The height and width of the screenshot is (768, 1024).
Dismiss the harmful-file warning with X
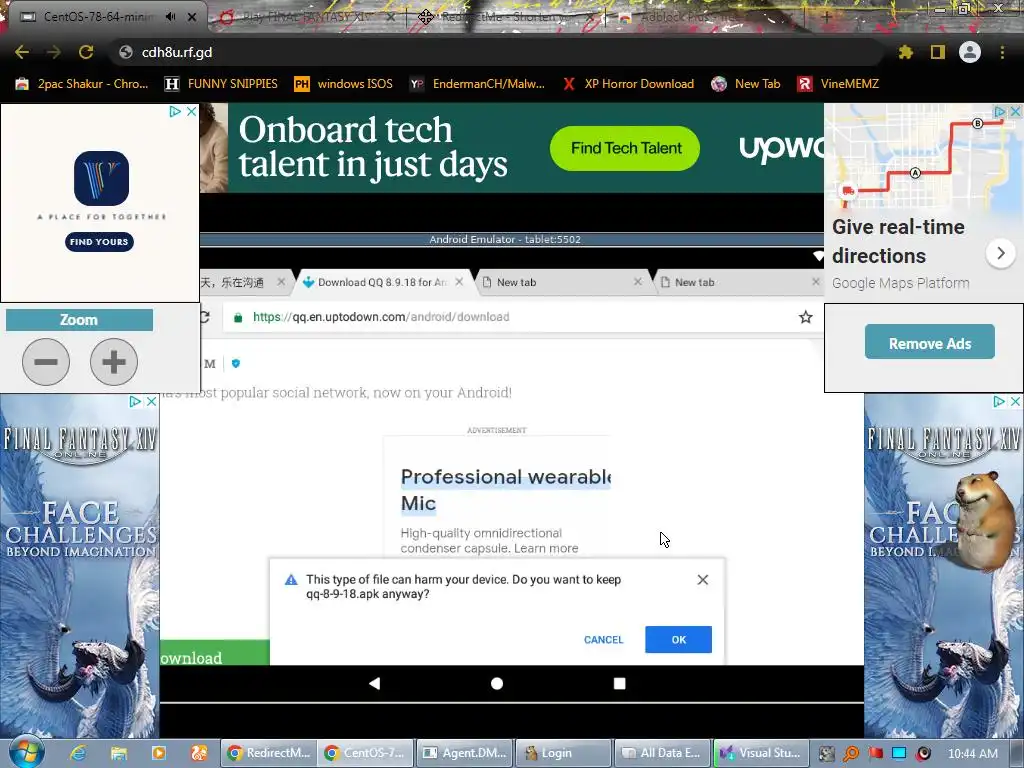pyautogui.click(x=703, y=580)
